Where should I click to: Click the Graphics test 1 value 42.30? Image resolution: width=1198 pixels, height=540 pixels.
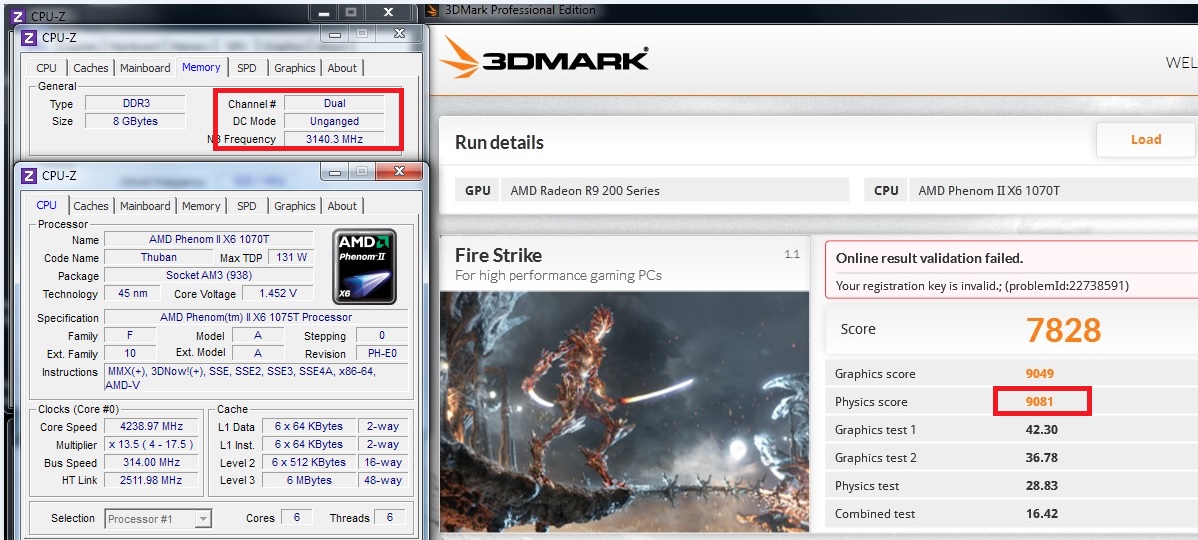pyautogui.click(x=1041, y=429)
